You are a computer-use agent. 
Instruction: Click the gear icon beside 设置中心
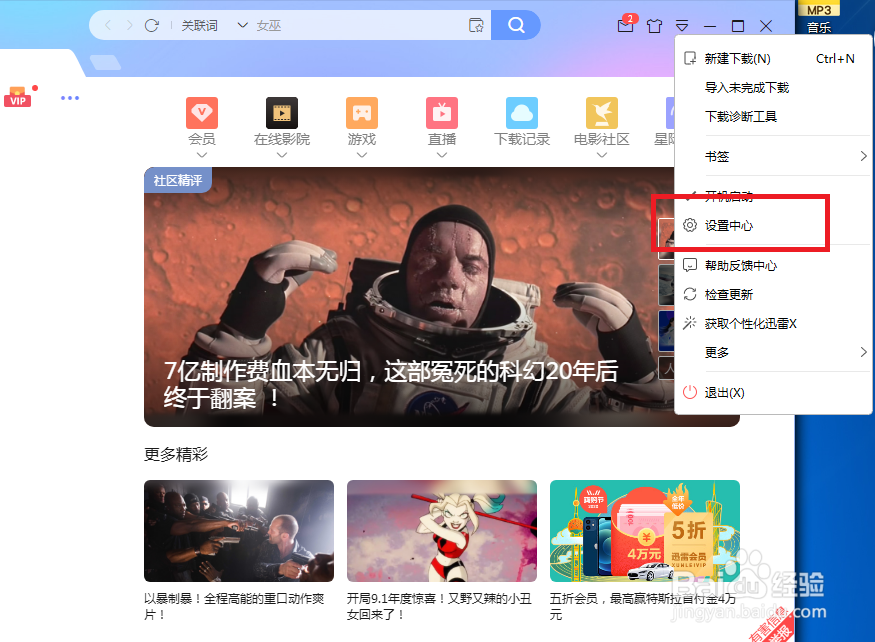690,225
